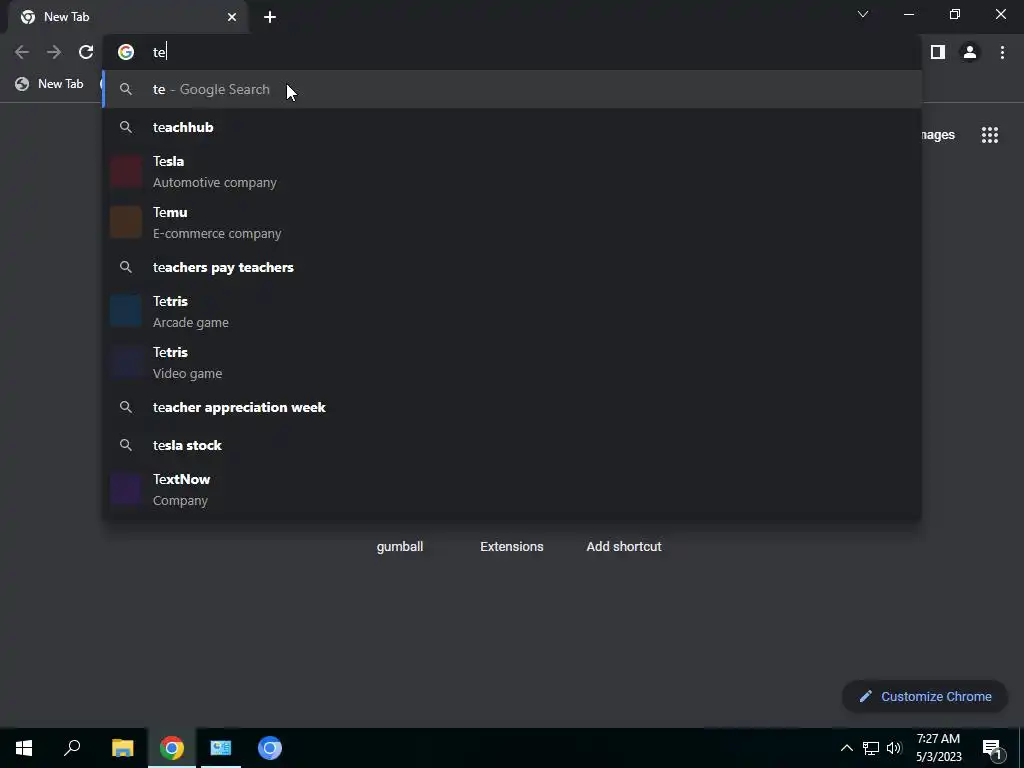
Task: Choose the tesla stock suggestion
Action: (512, 445)
